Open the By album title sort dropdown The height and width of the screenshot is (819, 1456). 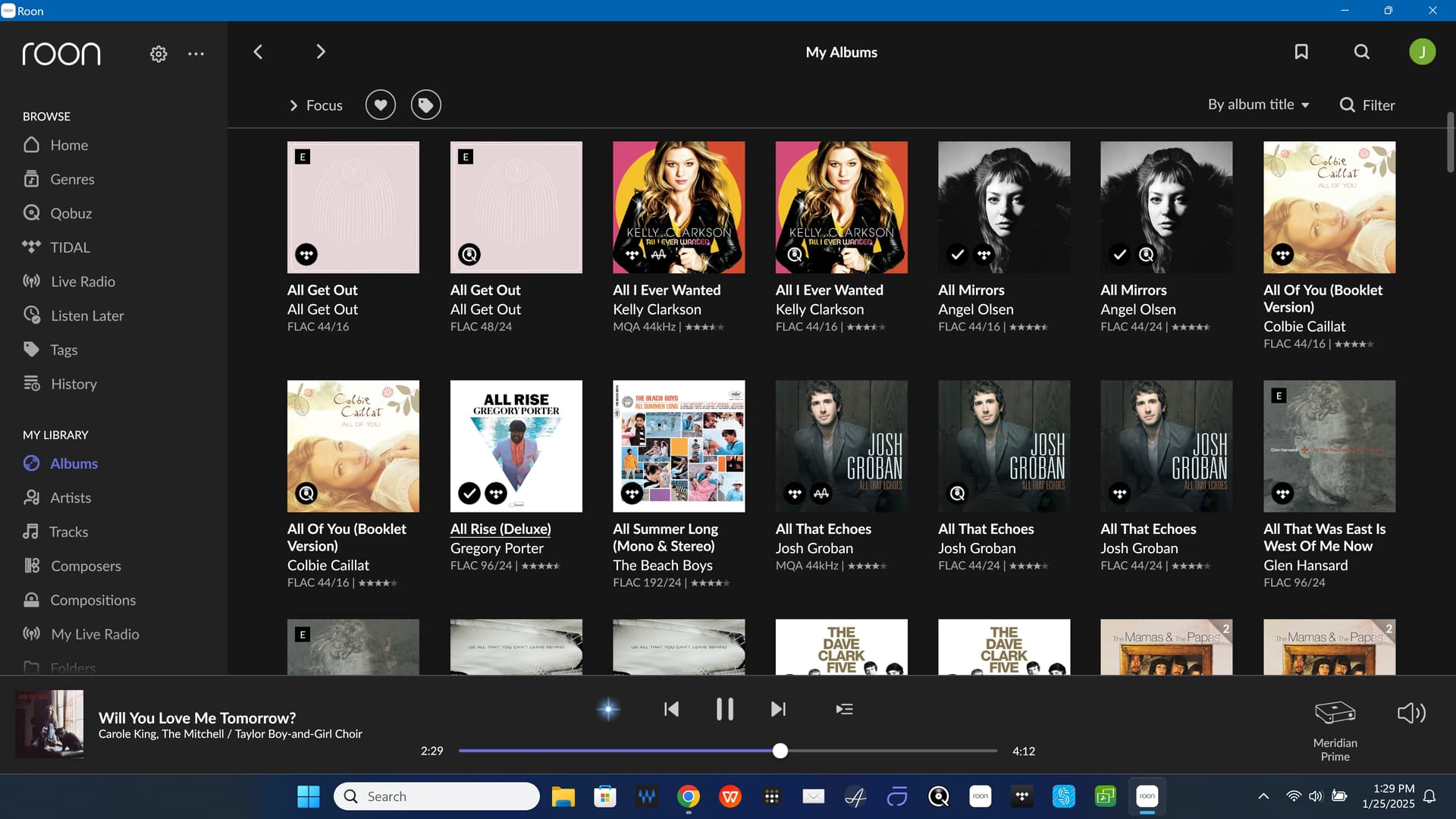point(1259,105)
